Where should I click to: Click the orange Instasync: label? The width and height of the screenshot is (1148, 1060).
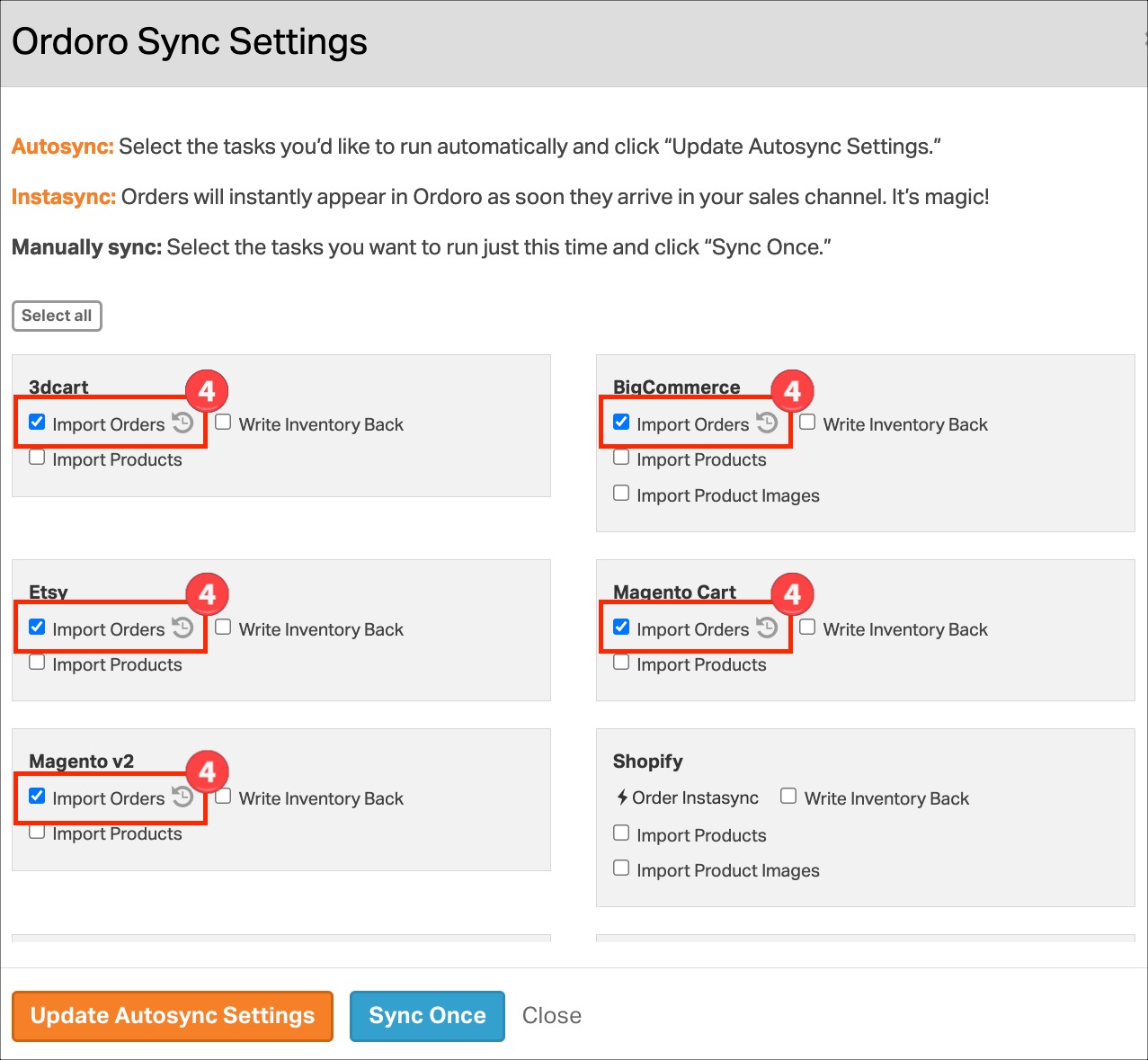64,197
